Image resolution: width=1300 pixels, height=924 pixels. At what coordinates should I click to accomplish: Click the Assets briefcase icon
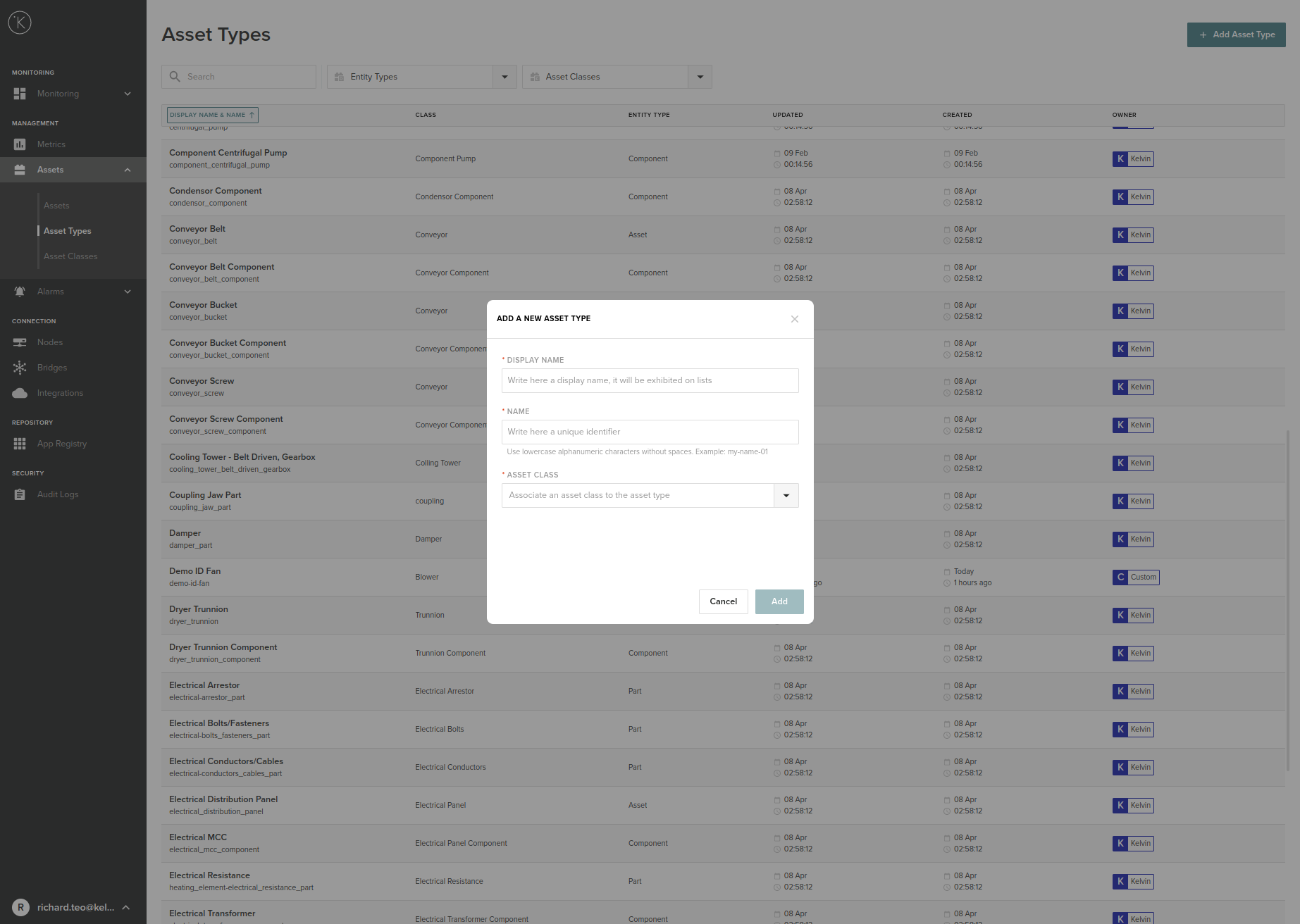tap(19, 169)
